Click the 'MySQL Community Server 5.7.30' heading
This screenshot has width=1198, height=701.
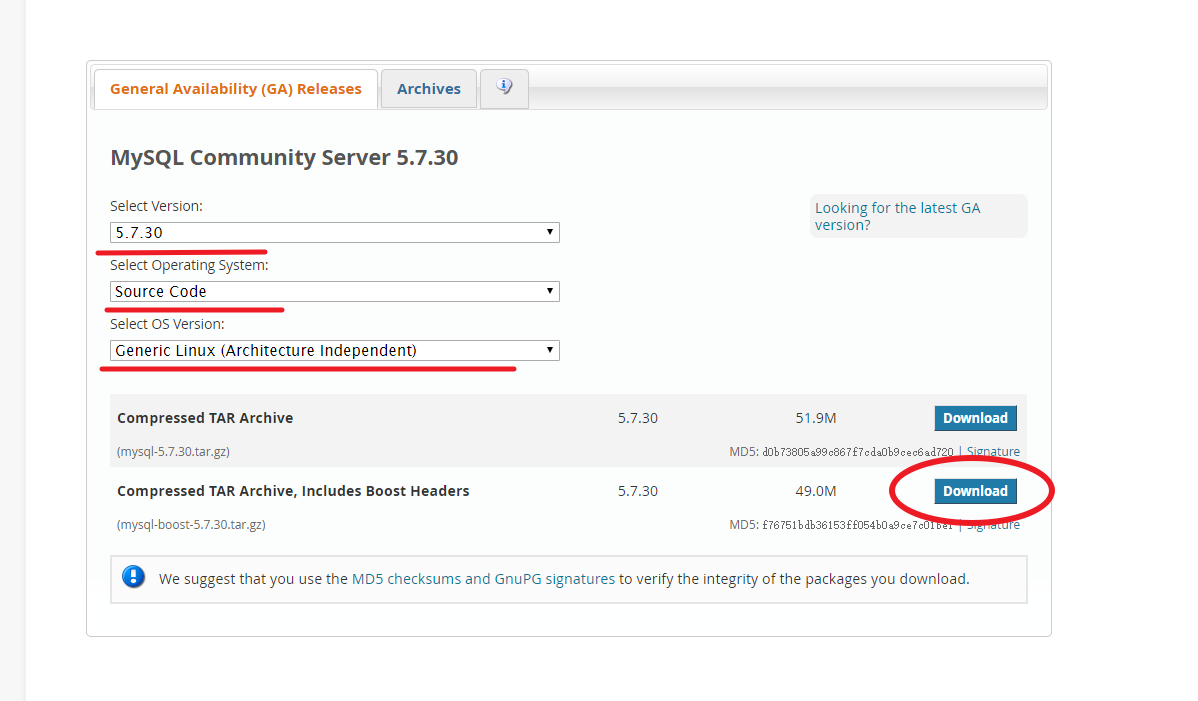pyautogui.click(x=284, y=157)
